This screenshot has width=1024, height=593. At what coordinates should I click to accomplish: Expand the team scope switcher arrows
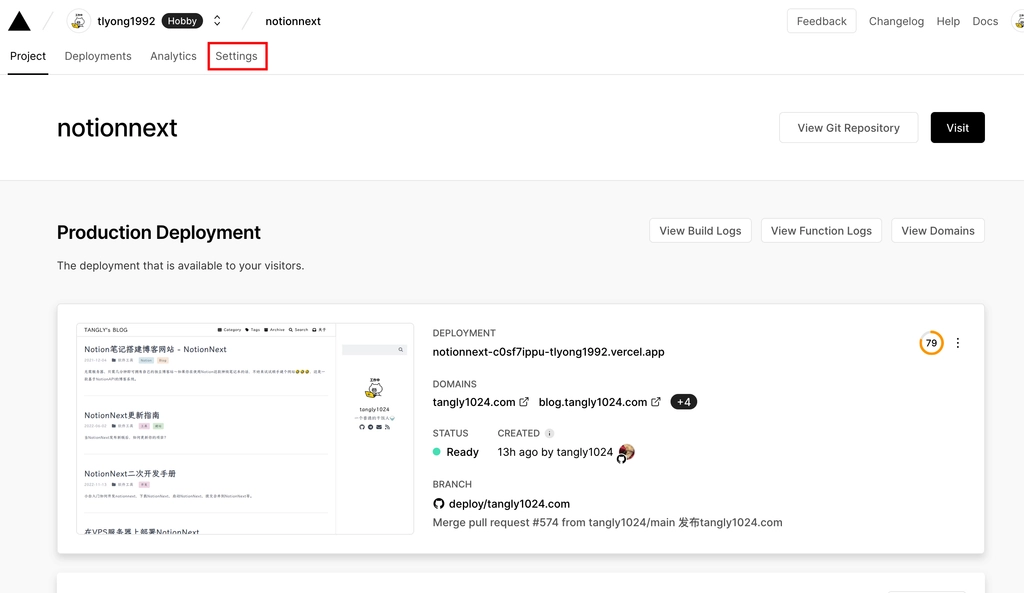pos(217,21)
